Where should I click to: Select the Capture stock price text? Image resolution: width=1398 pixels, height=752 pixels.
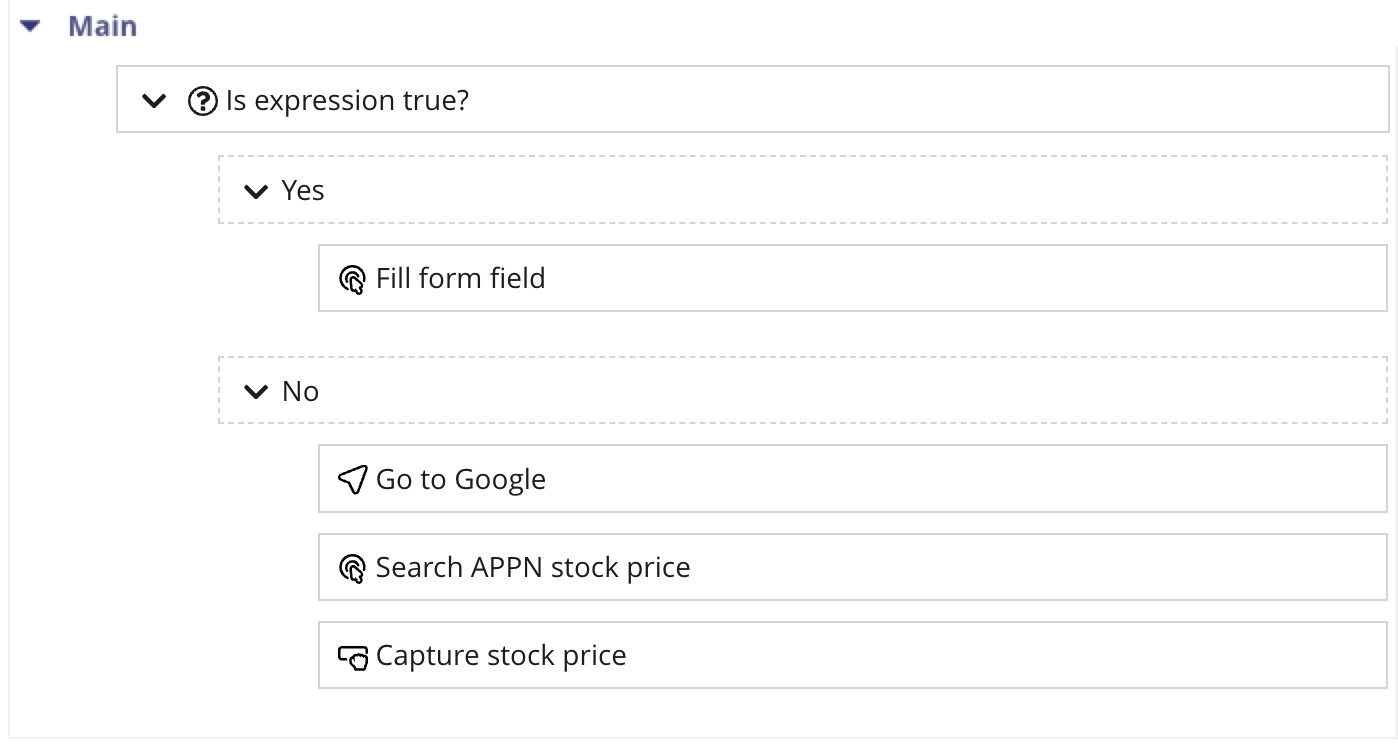(501, 656)
